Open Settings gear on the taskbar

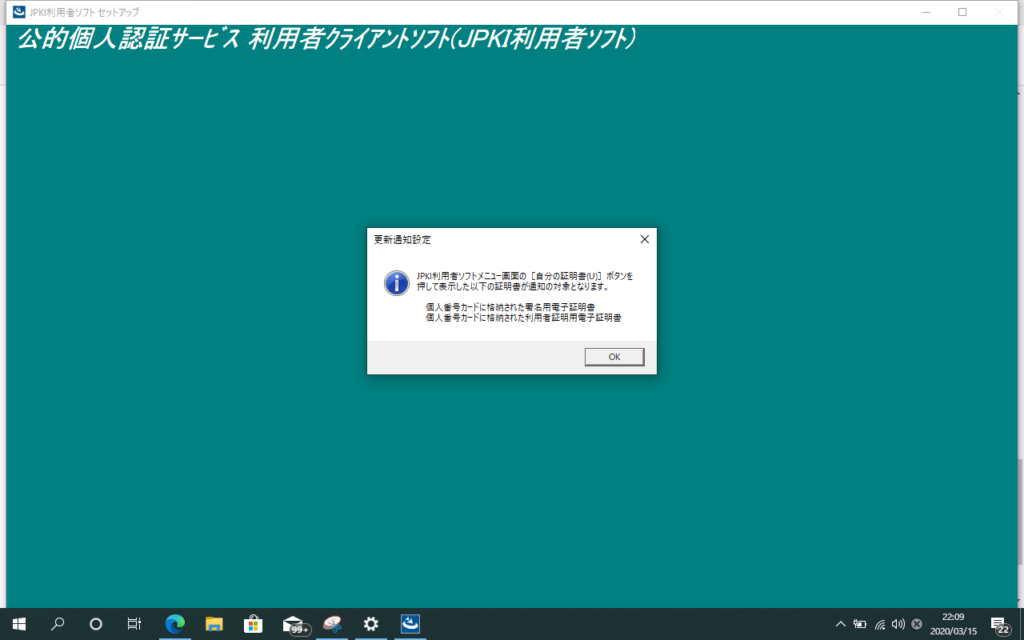pos(371,624)
